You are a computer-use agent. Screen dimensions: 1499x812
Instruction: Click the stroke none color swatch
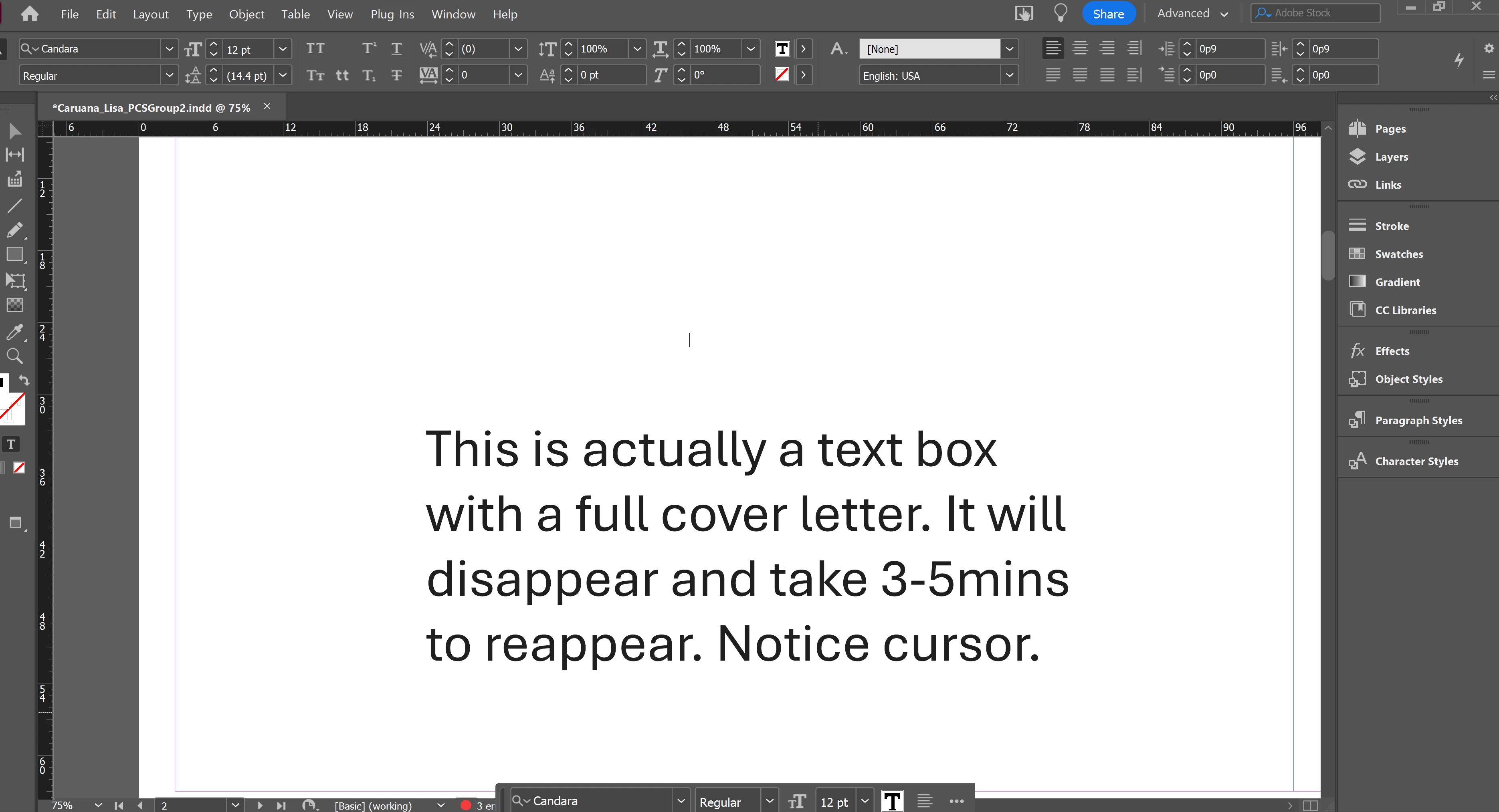coord(782,75)
